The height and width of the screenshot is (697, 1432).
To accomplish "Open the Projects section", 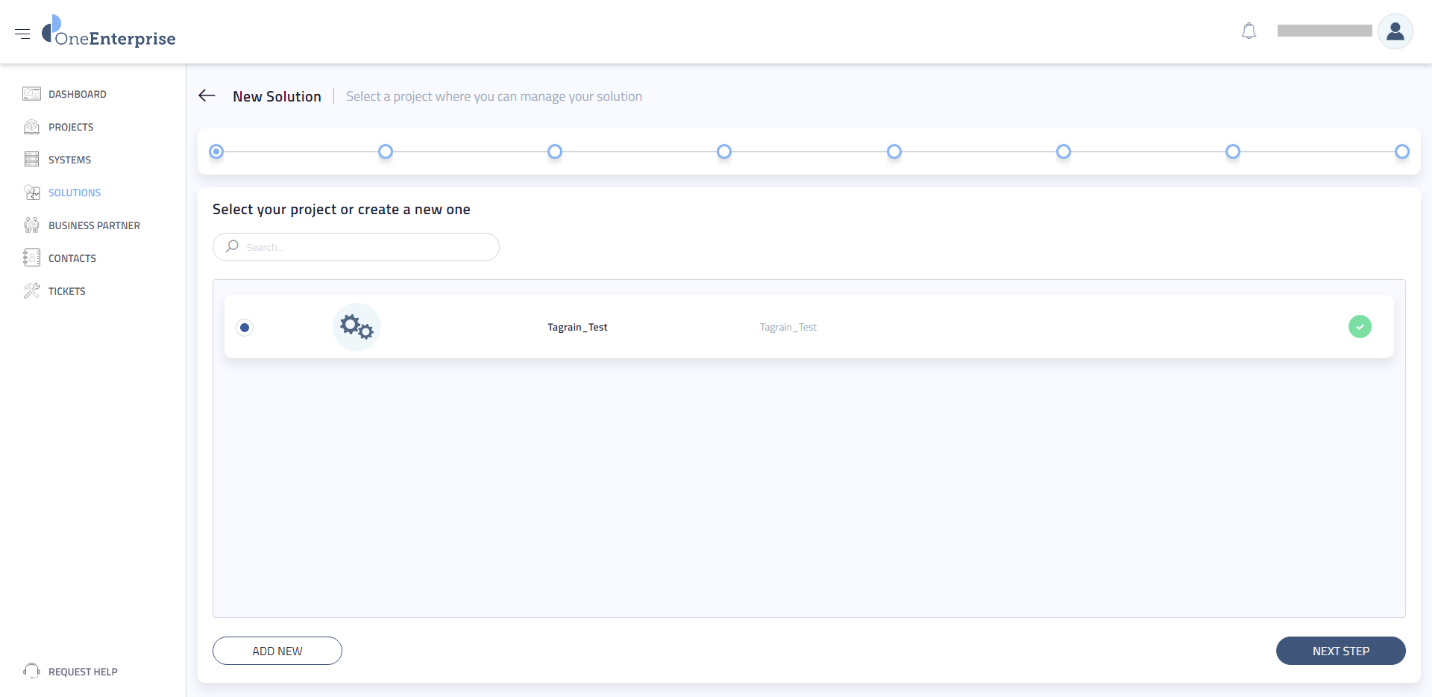I will point(71,126).
